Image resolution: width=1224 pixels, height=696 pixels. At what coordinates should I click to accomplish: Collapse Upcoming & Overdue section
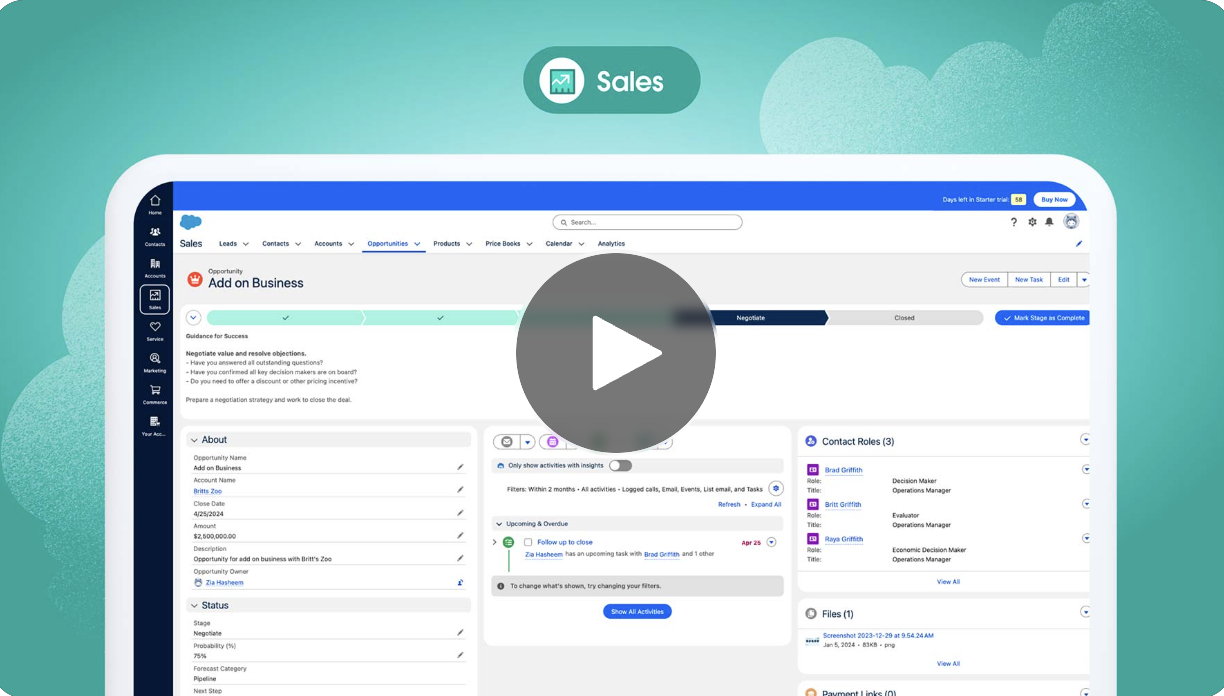[499, 524]
